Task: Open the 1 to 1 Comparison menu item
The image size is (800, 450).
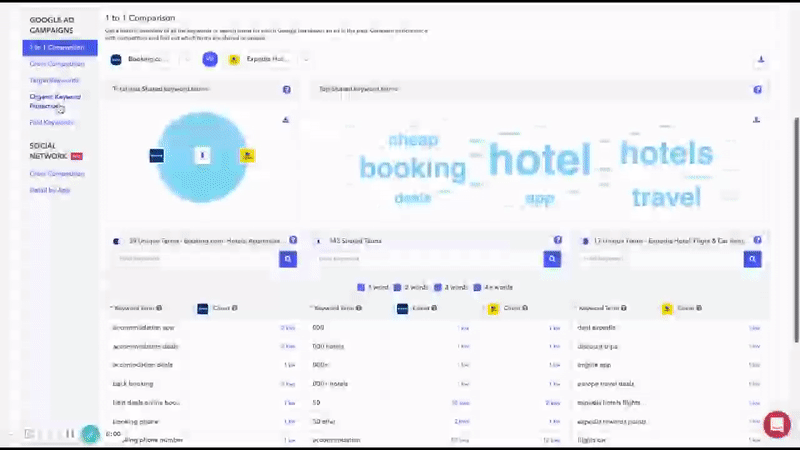Action: [x=60, y=47]
